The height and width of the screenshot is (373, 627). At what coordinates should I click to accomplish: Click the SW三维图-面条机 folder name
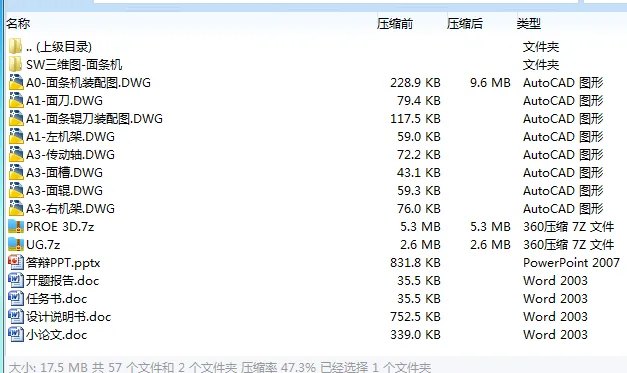click(74, 65)
